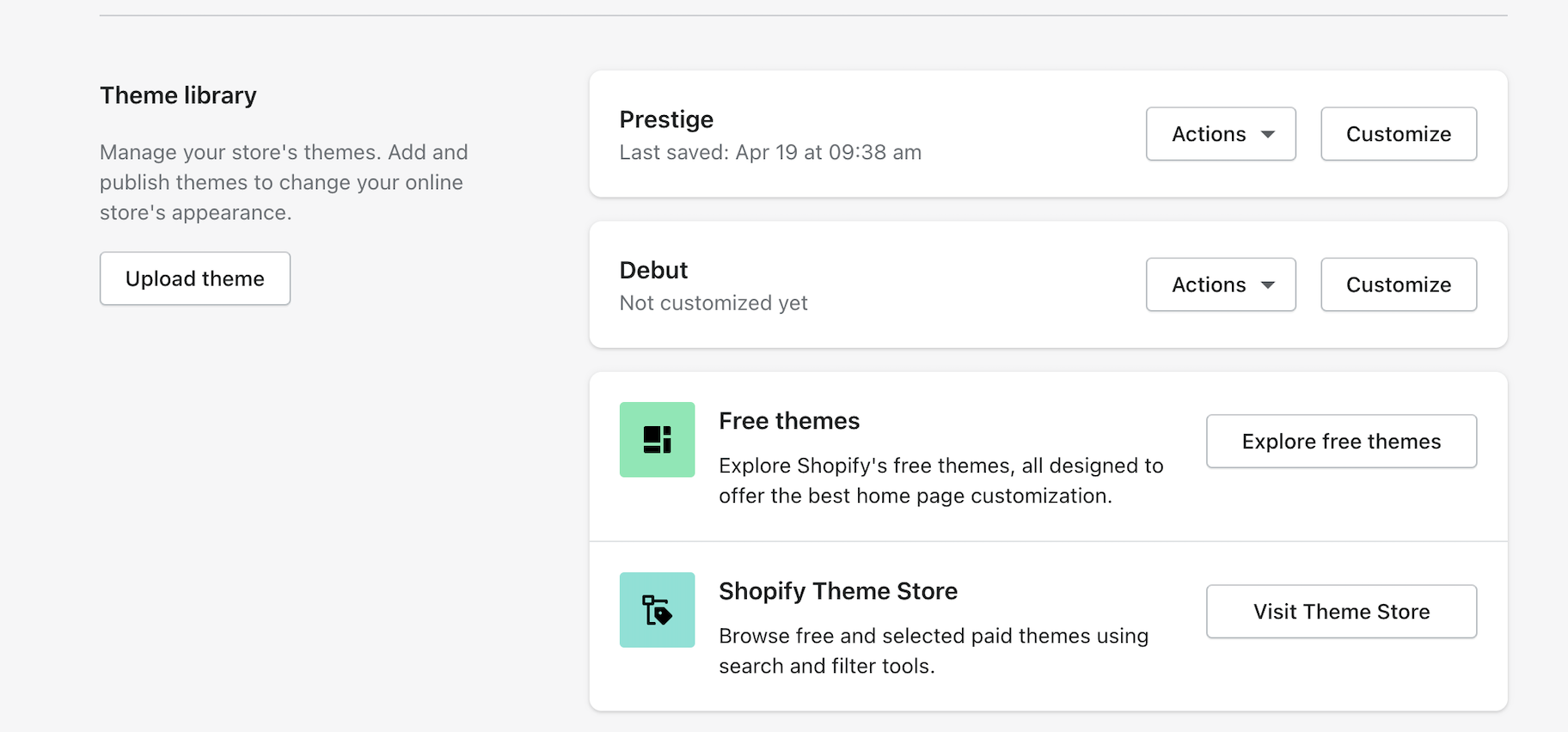
Task: Select the Prestige theme title
Action: coord(666,119)
